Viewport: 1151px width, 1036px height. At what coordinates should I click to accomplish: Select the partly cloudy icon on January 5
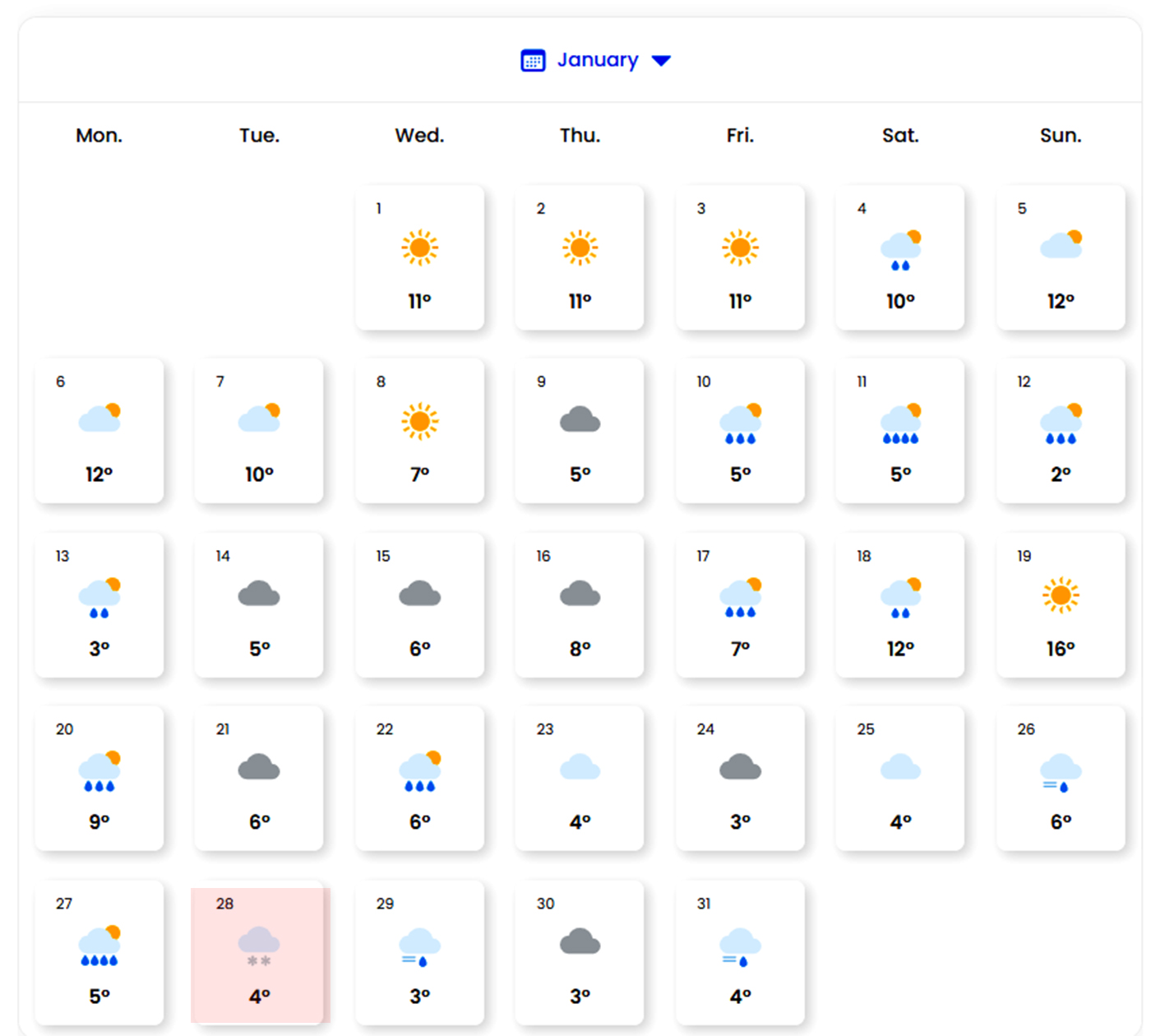pyautogui.click(x=1061, y=245)
